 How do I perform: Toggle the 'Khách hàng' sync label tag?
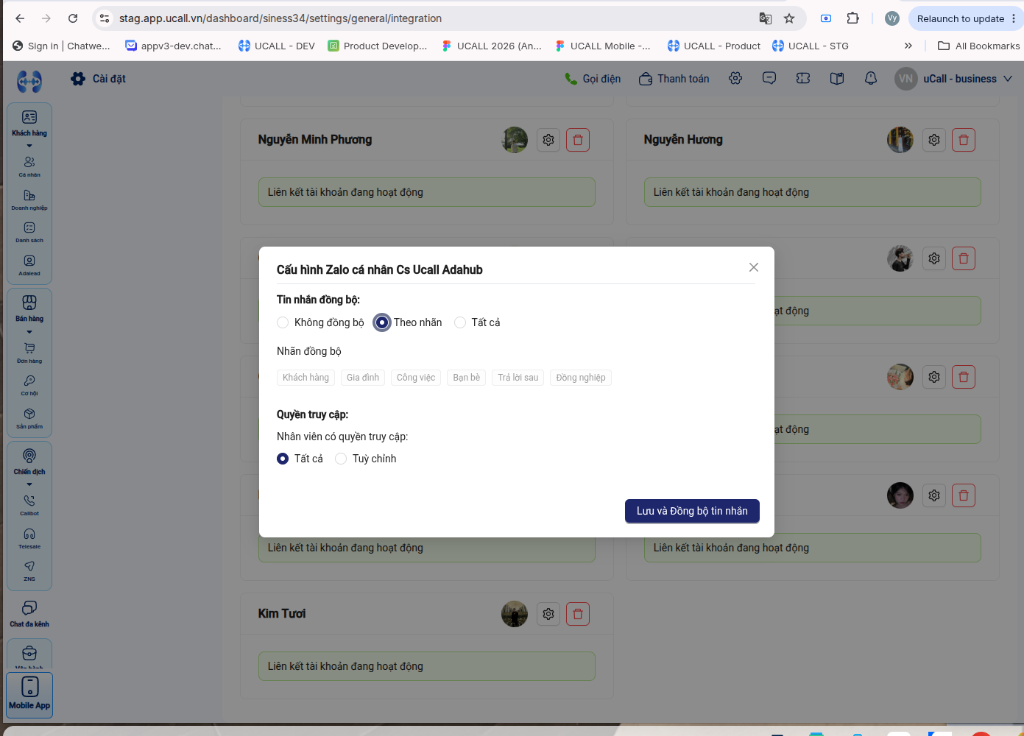[x=306, y=377]
